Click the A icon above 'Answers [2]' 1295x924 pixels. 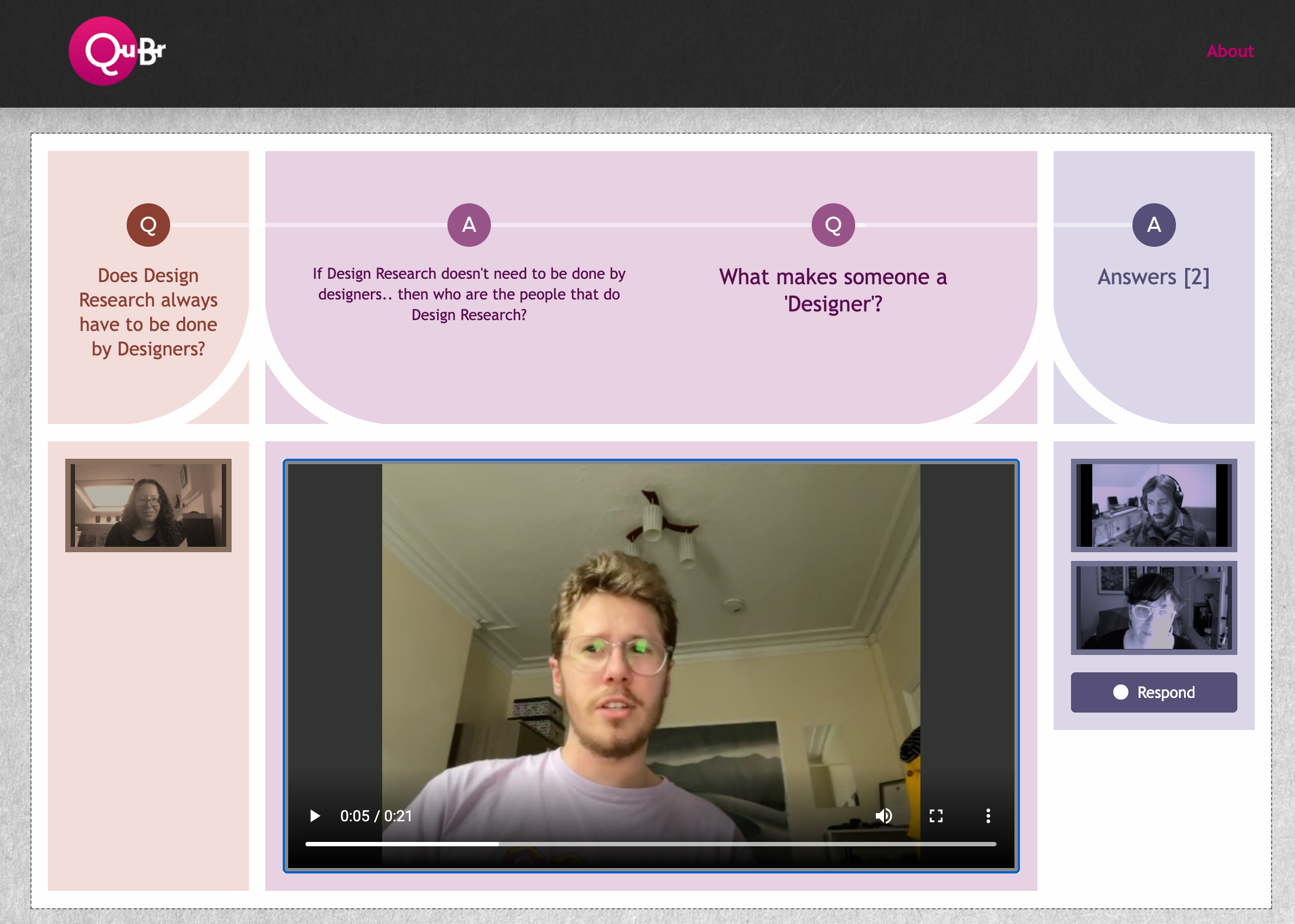tap(1154, 224)
